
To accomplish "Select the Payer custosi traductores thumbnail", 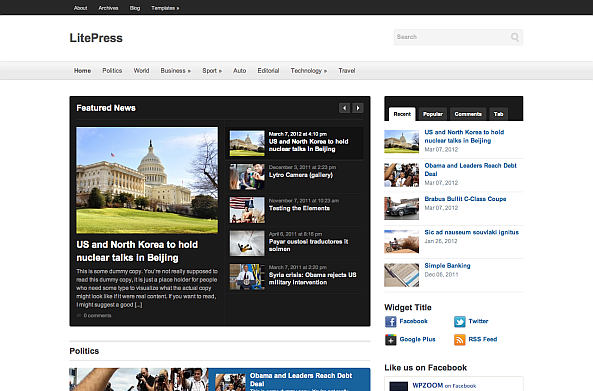I will pos(247,244).
